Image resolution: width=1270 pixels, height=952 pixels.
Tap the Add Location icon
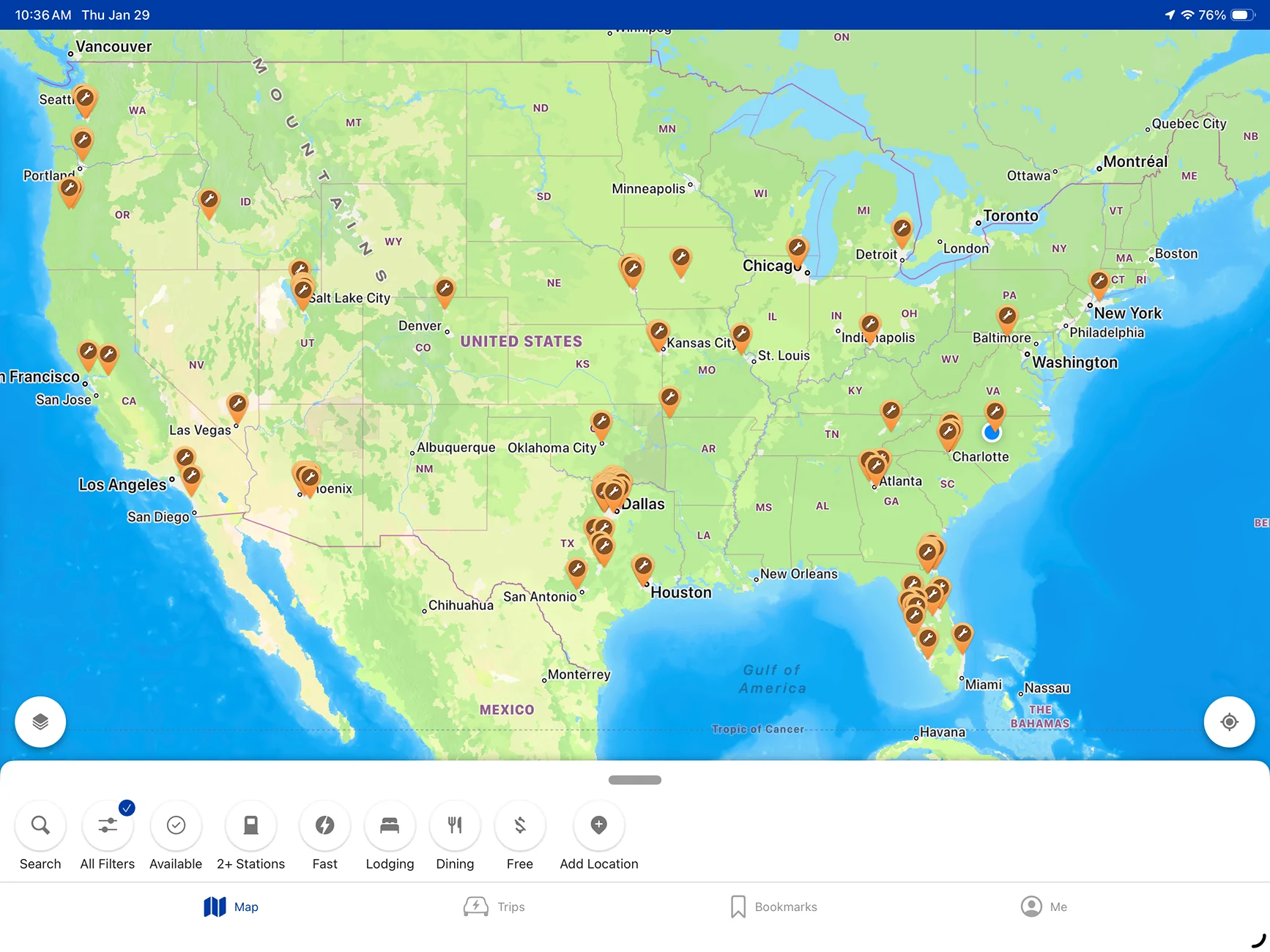click(x=598, y=826)
